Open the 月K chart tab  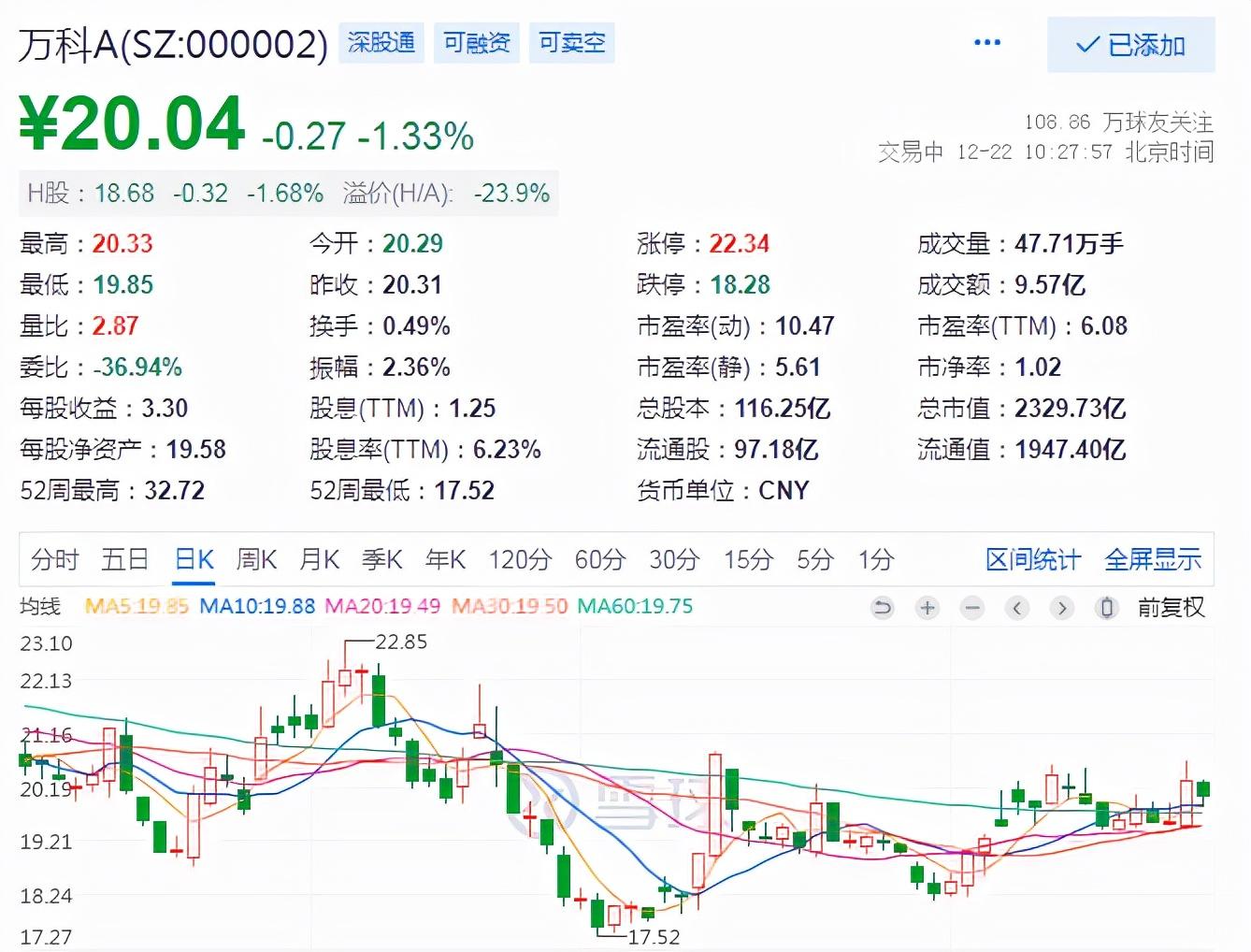(319, 559)
